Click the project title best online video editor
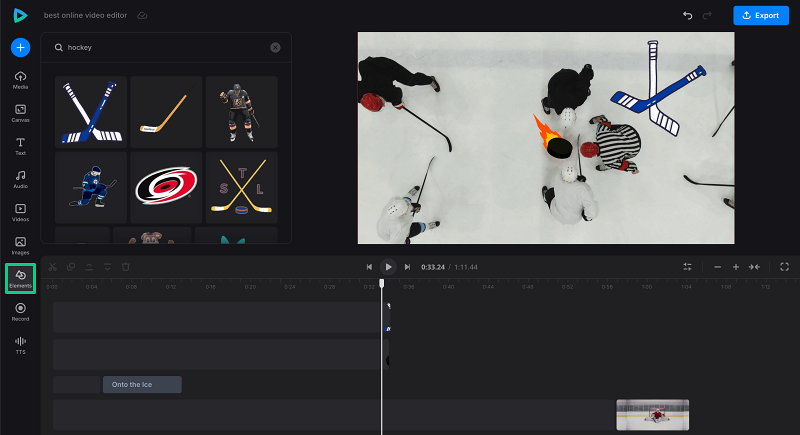The width and height of the screenshot is (800, 435). pos(85,15)
